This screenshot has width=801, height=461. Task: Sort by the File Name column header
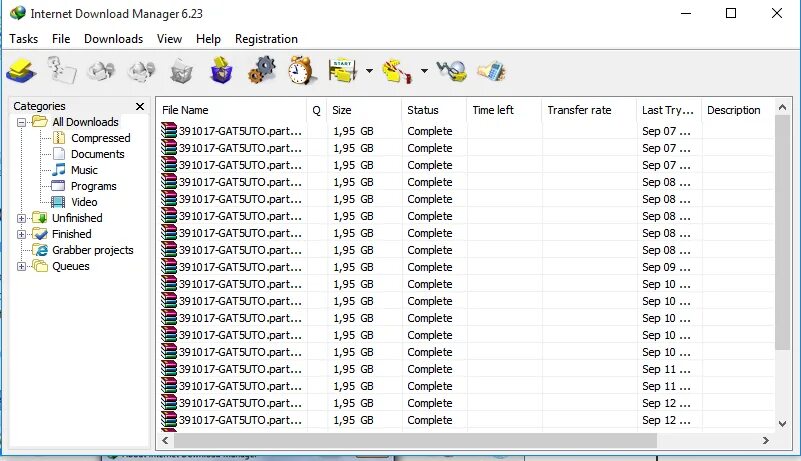[x=231, y=110]
